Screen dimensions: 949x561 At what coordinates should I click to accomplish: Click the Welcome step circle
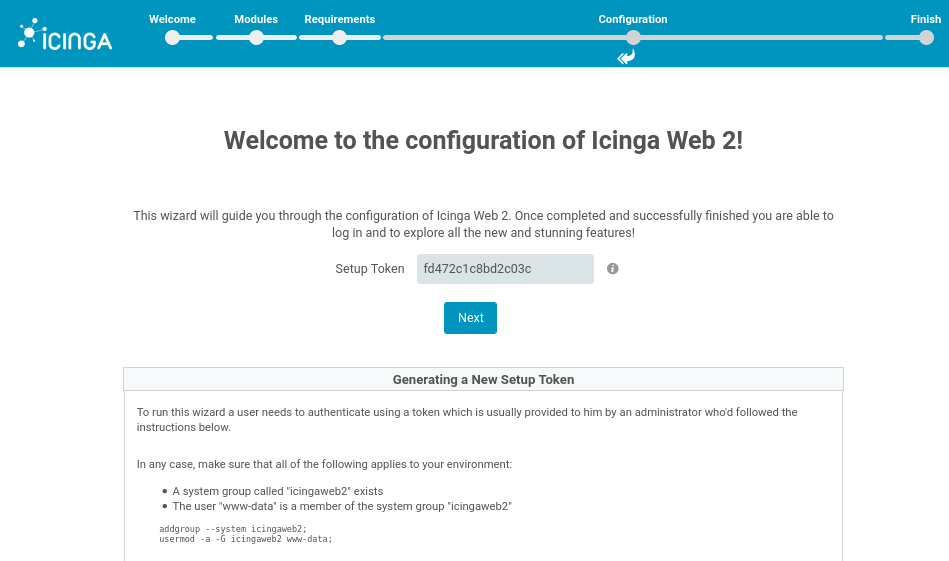point(172,38)
